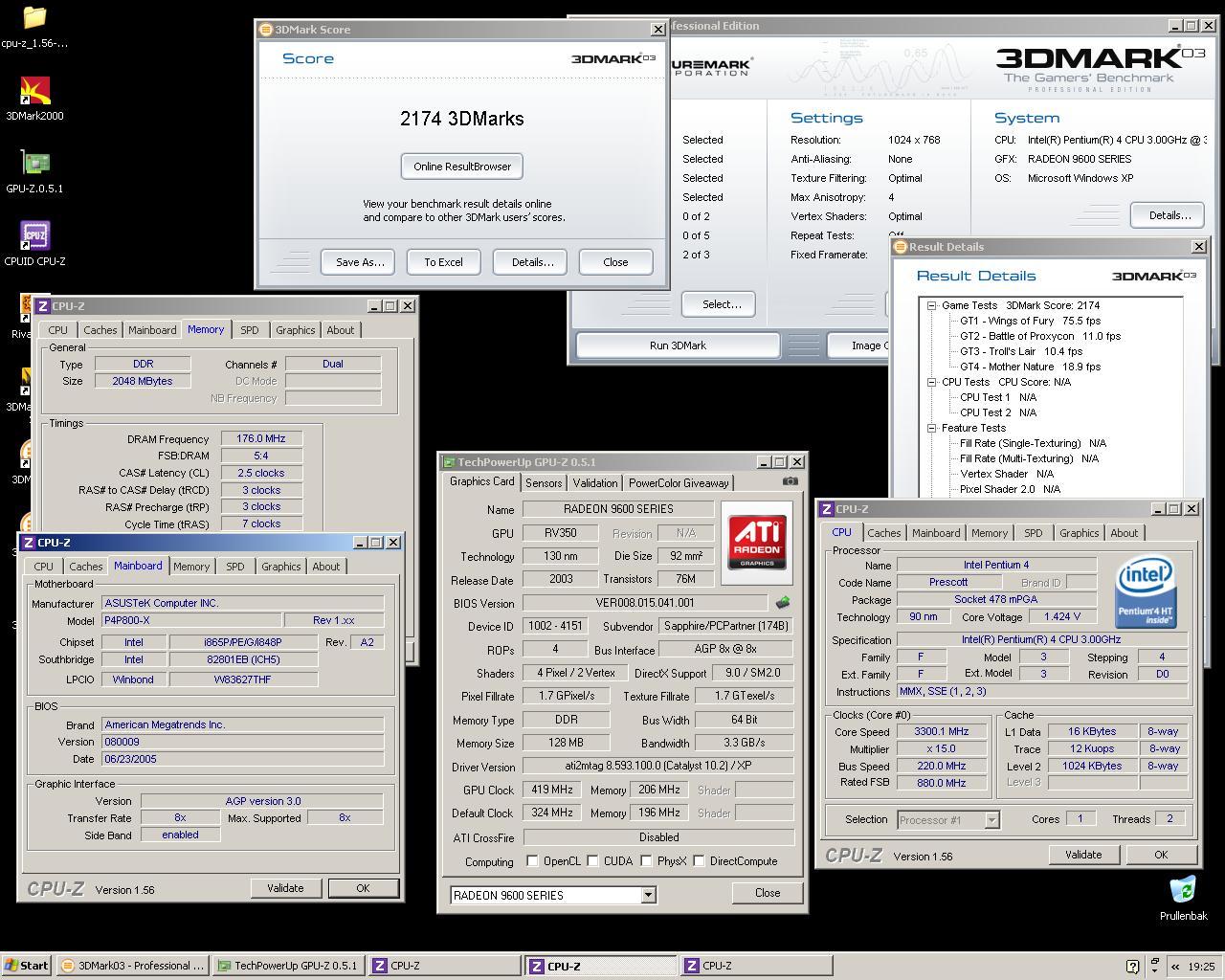
Task: Open the cpu-z_1.56 folder on desktop
Action: pos(34,27)
